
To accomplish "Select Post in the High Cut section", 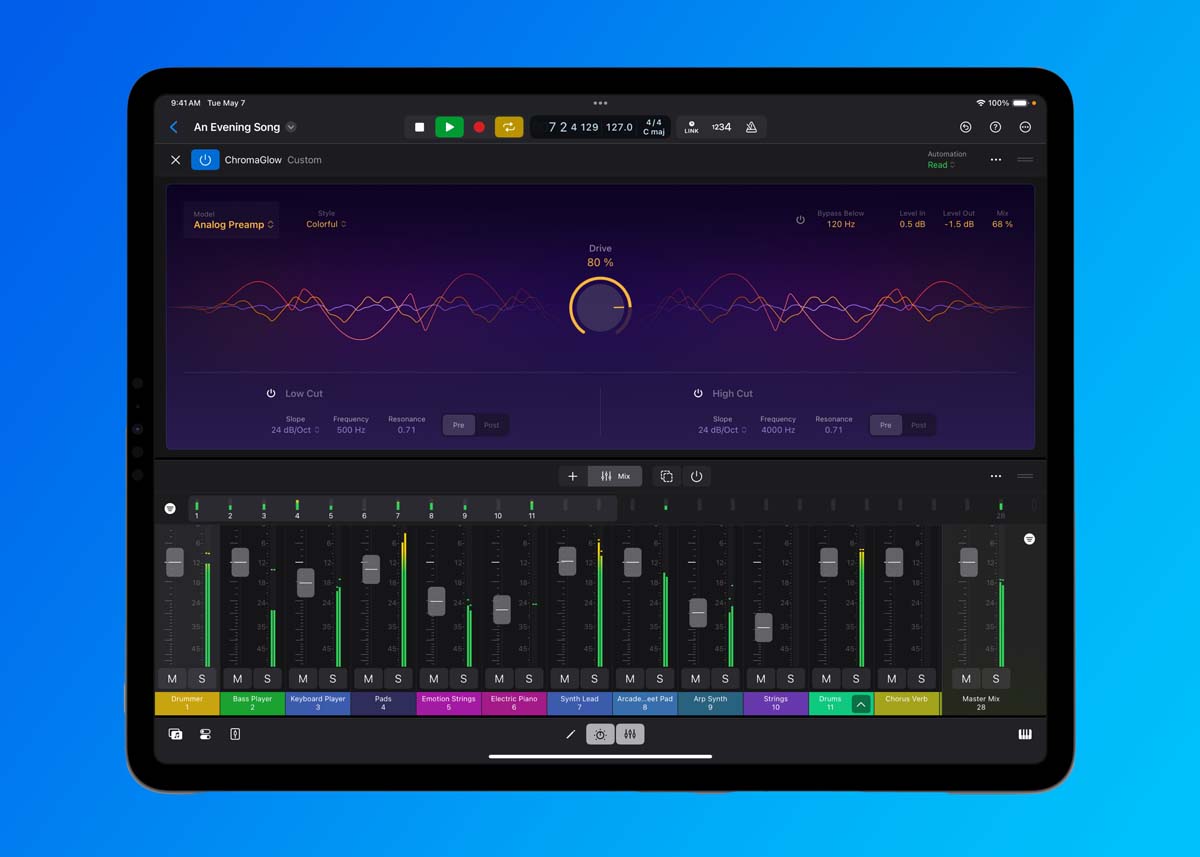I will pyautogui.click(x=918, y=425).
